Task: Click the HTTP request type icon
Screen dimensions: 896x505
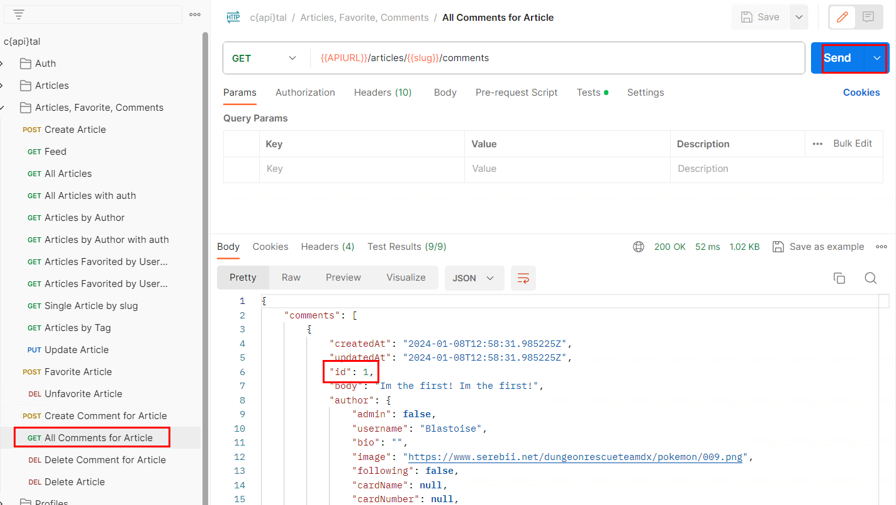Action: tap(233, 17)
